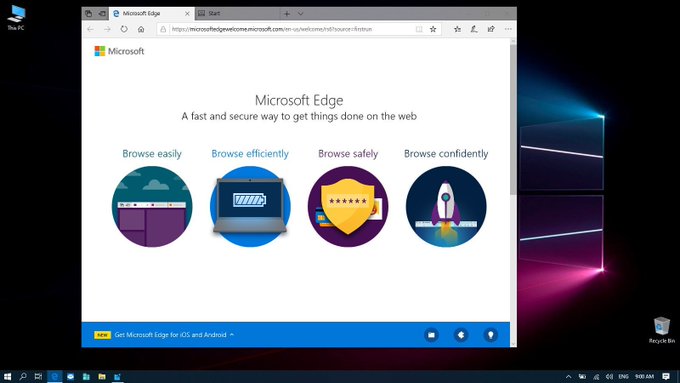
Task: Go to home page icon
Action: 141,29
